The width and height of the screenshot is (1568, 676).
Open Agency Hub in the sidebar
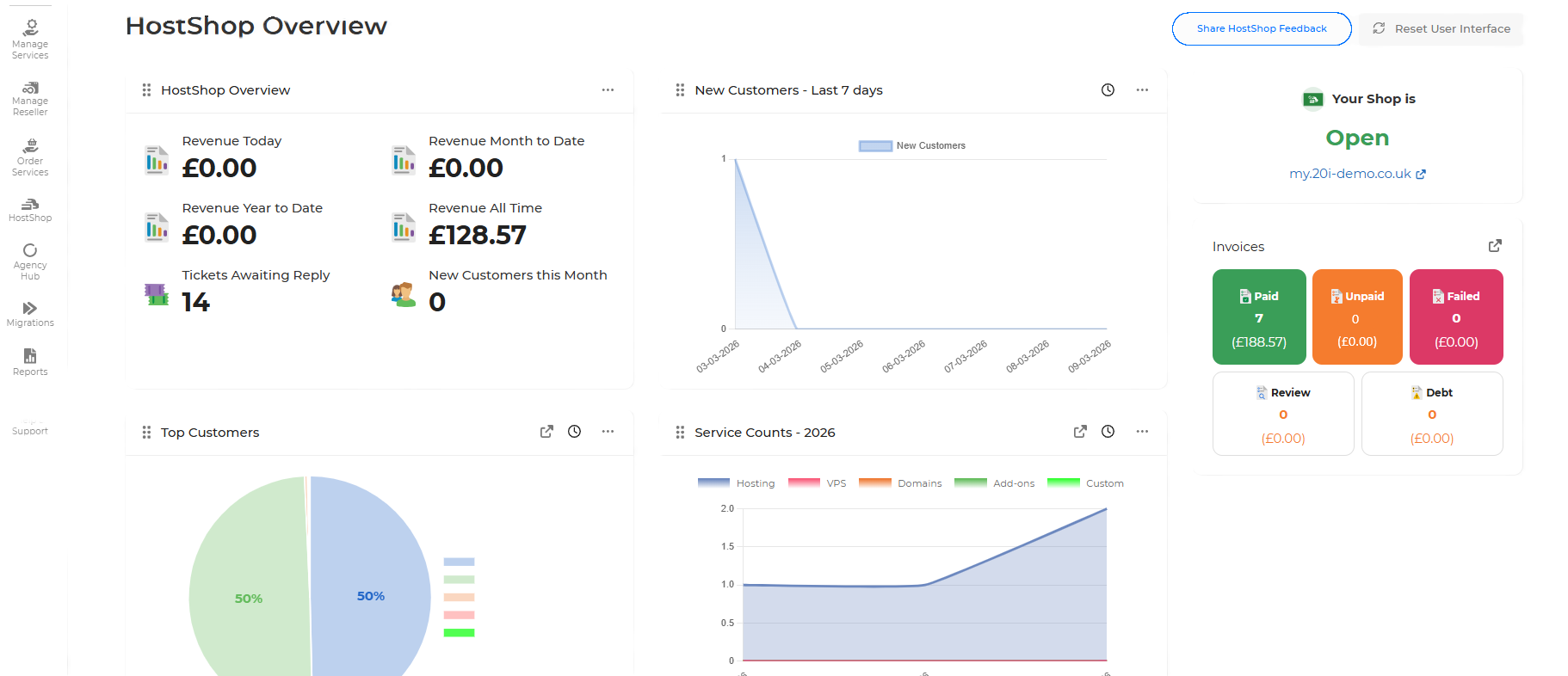pyautogui.click(x=30, y=261)
